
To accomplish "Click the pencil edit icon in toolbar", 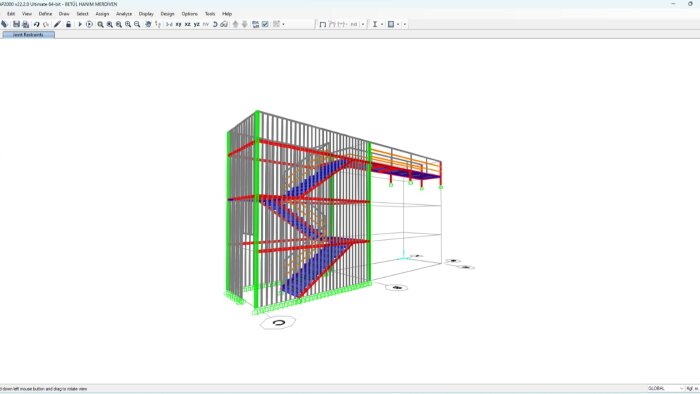I will [x=57, y=24].
